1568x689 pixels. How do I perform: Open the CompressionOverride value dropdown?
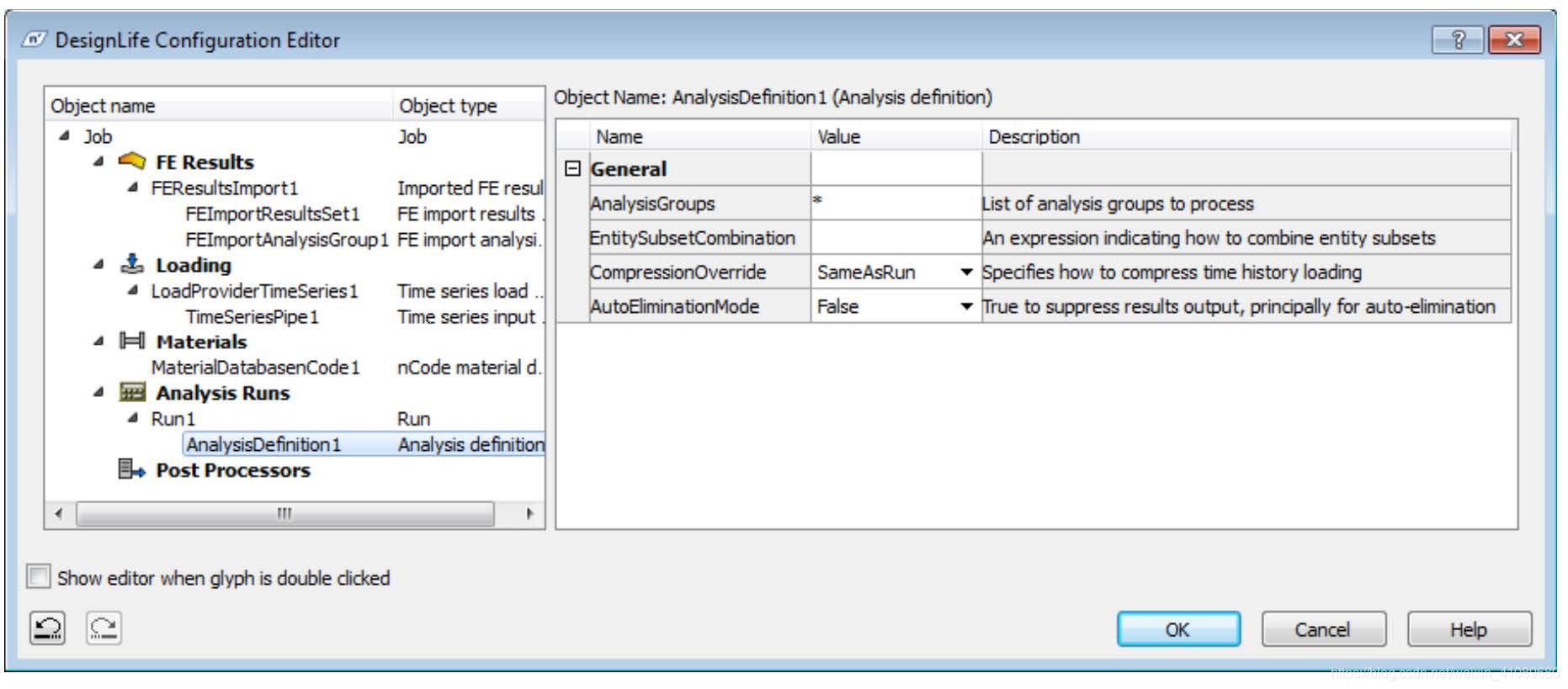pos(966,272)
